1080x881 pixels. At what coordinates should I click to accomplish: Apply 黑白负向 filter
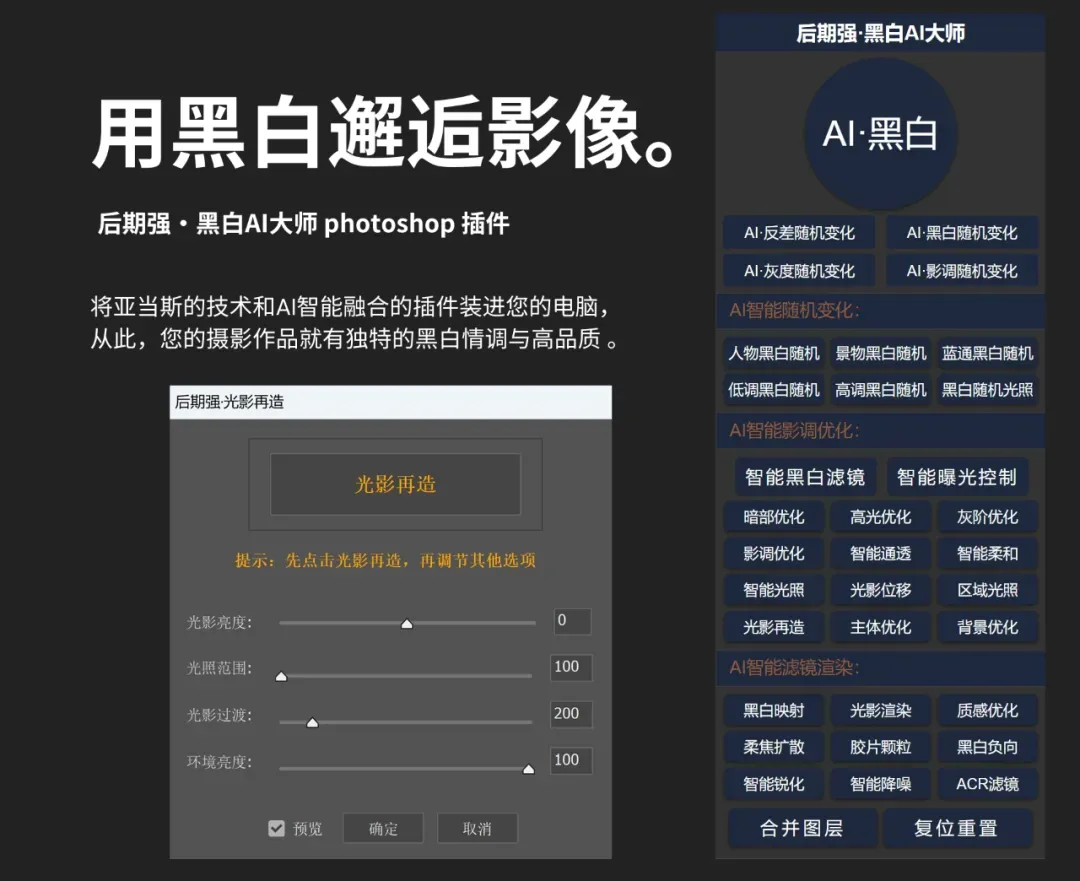pyautogui.click(x=987, y=747)
